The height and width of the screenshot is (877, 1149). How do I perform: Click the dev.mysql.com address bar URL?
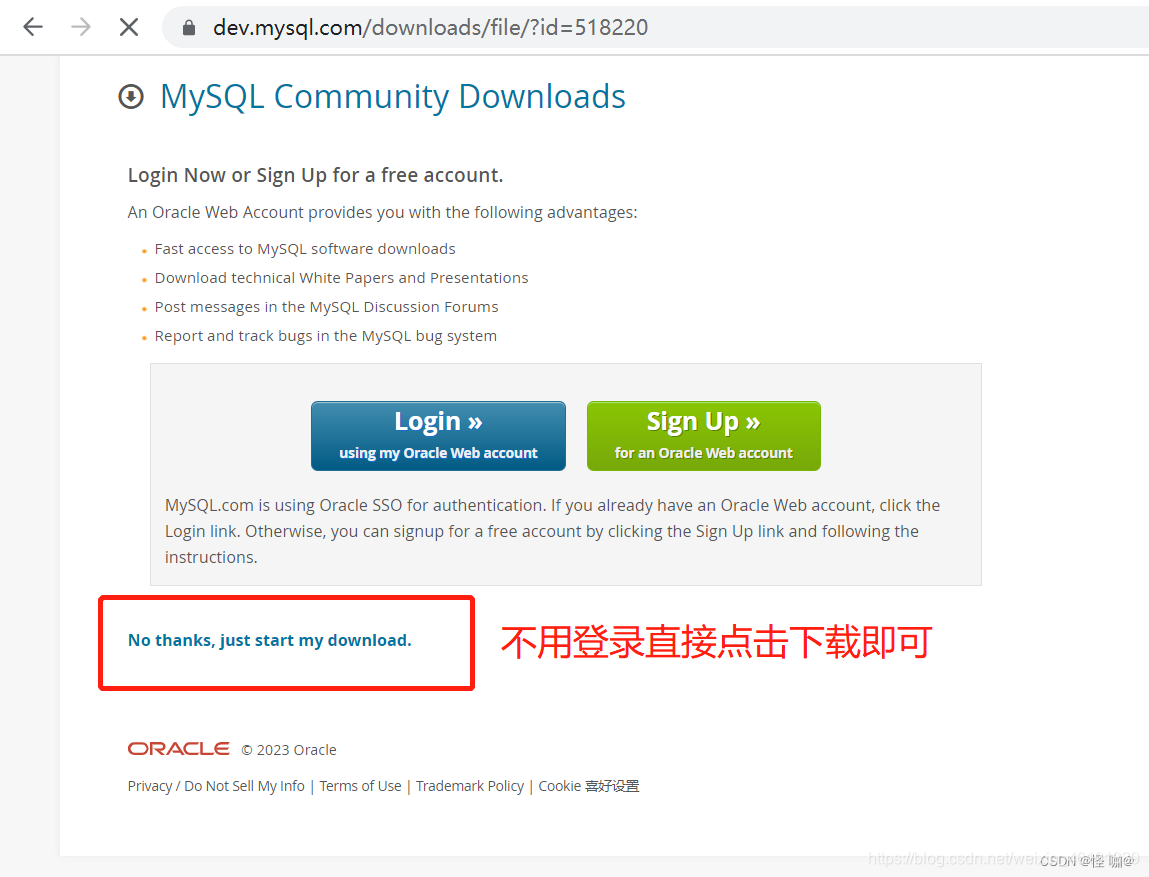[430, 27]
